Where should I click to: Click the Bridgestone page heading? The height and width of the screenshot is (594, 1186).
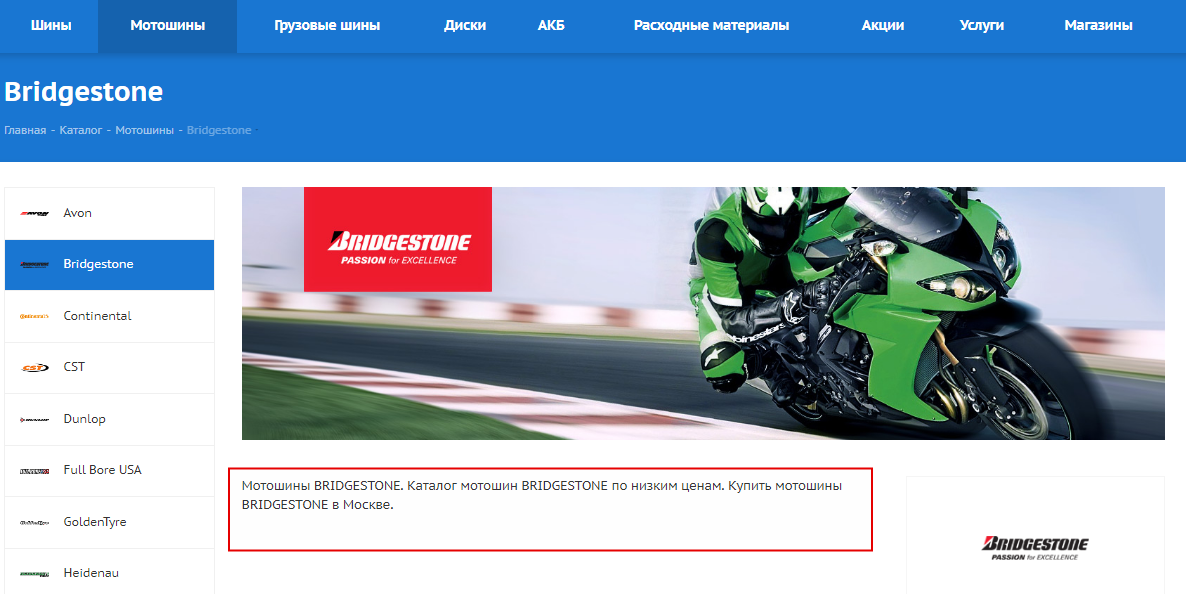(x=84, y=92)
